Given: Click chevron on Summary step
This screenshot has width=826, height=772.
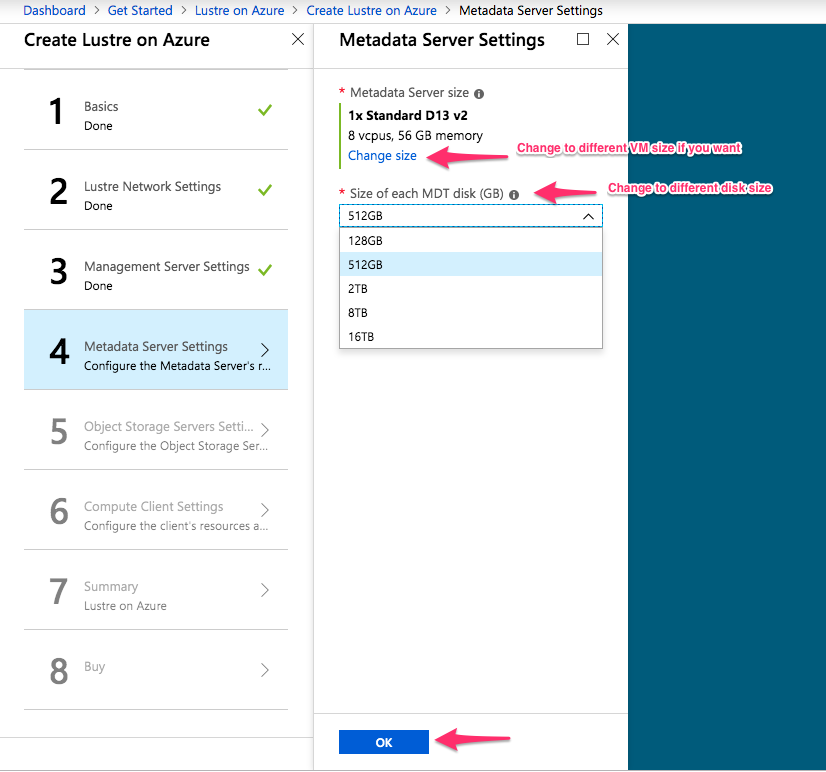Looking at the screenshot, I should click(x=265, y=590).
